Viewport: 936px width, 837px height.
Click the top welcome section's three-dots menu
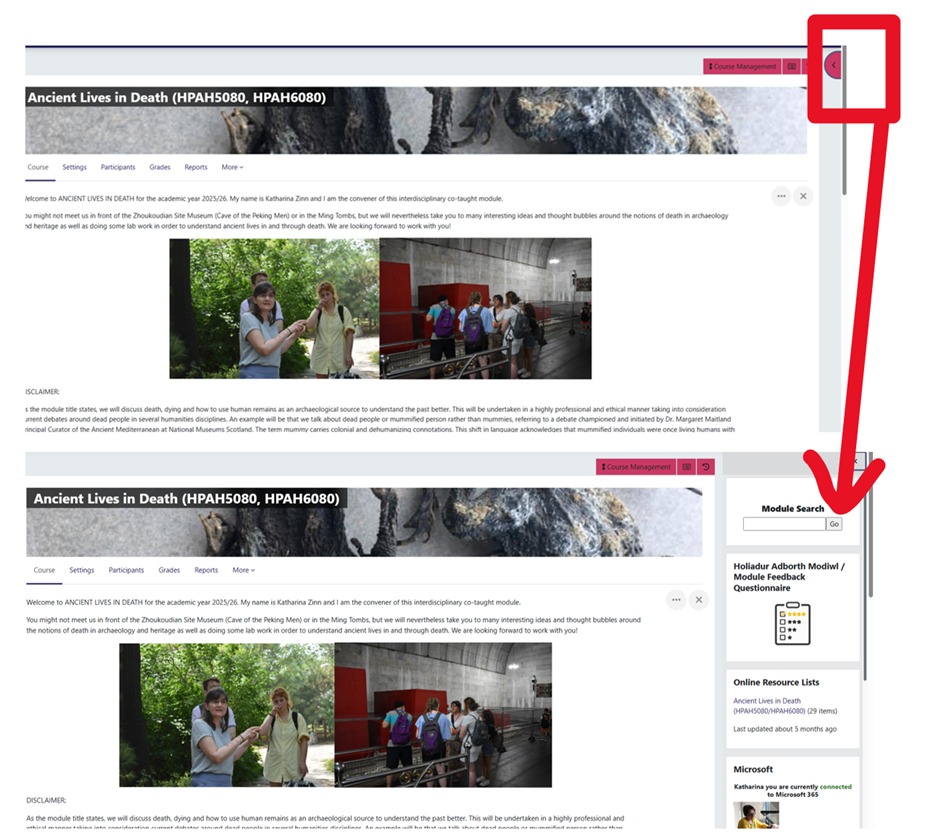(780, 196)
